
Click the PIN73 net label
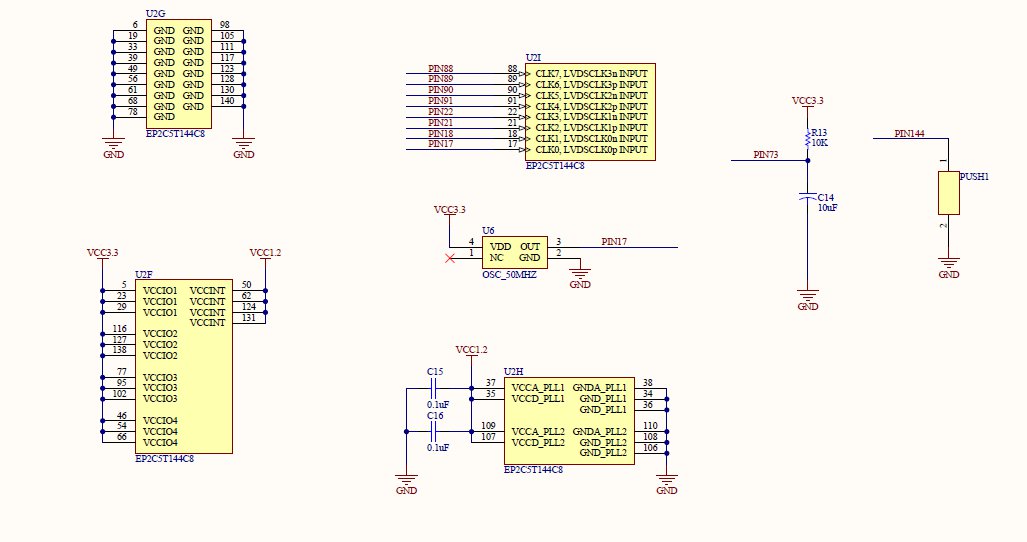[x=766, y=155]
